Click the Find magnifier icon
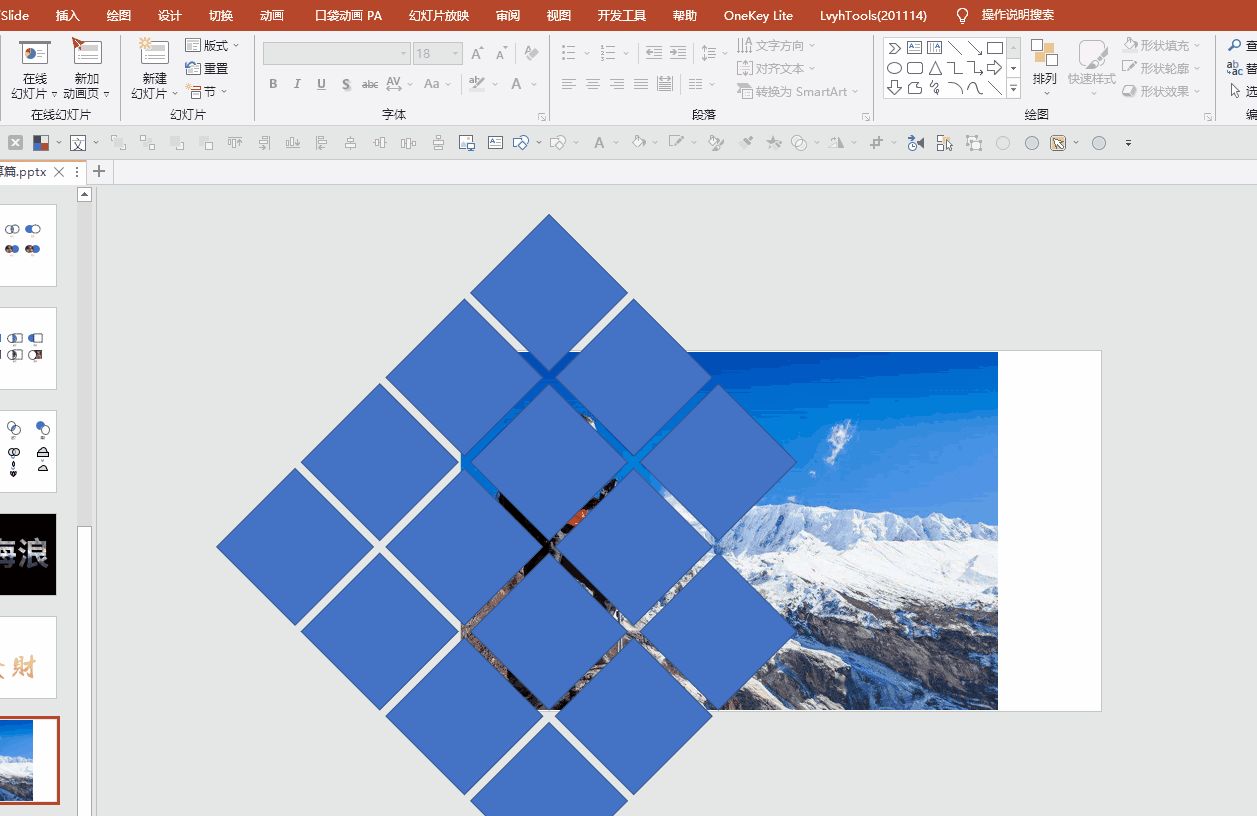 tap(1236, 45)
